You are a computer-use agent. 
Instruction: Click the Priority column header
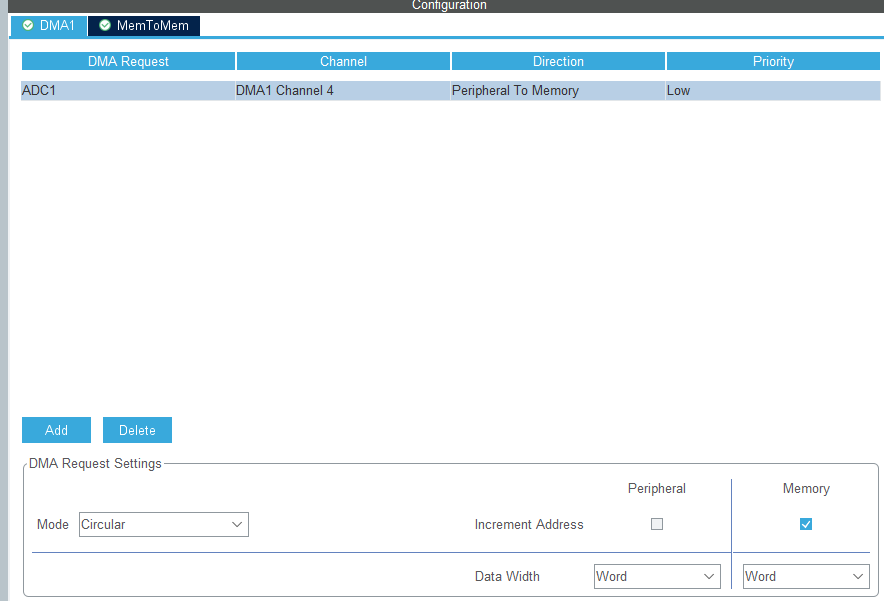[x=772, y=60]
